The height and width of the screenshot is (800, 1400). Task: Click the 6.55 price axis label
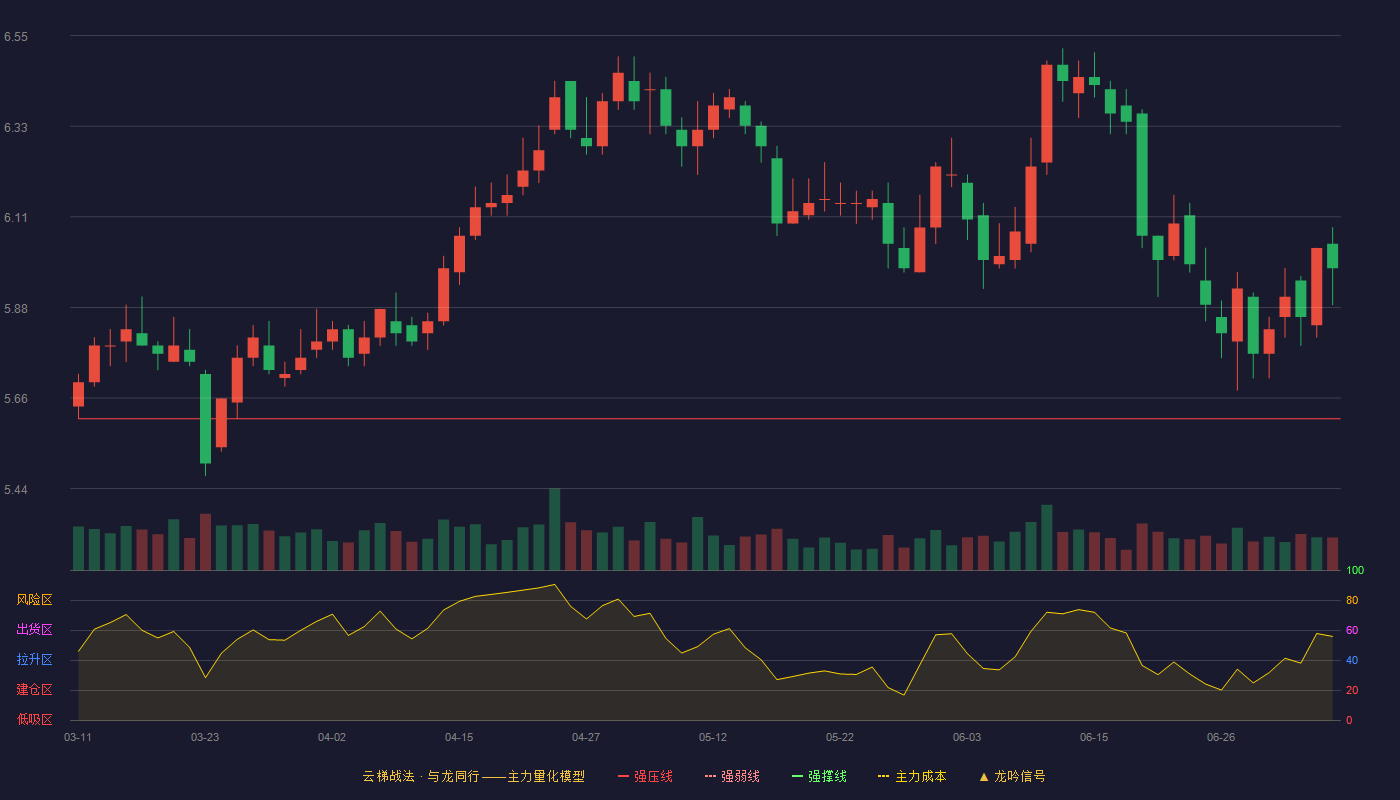pyautogui.click(x=16, y=37)
